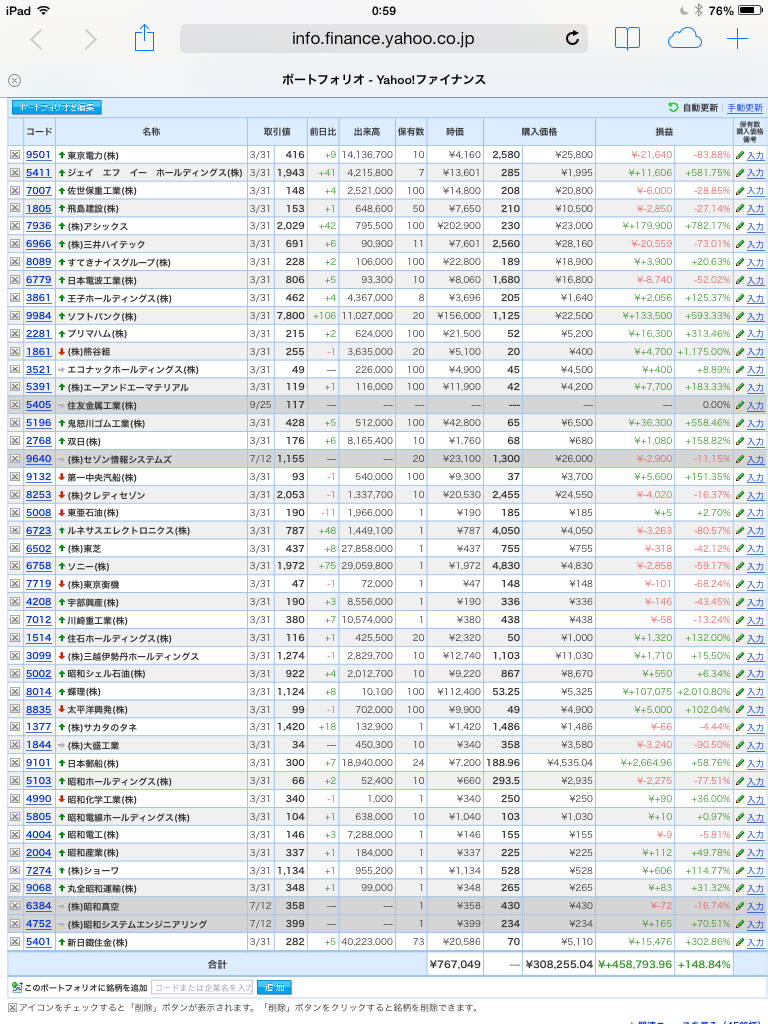Check the delete box for 佐世保重工業(株)
Screen dimensions: 768x1024
pyautogui.click(x=14, y=191)
